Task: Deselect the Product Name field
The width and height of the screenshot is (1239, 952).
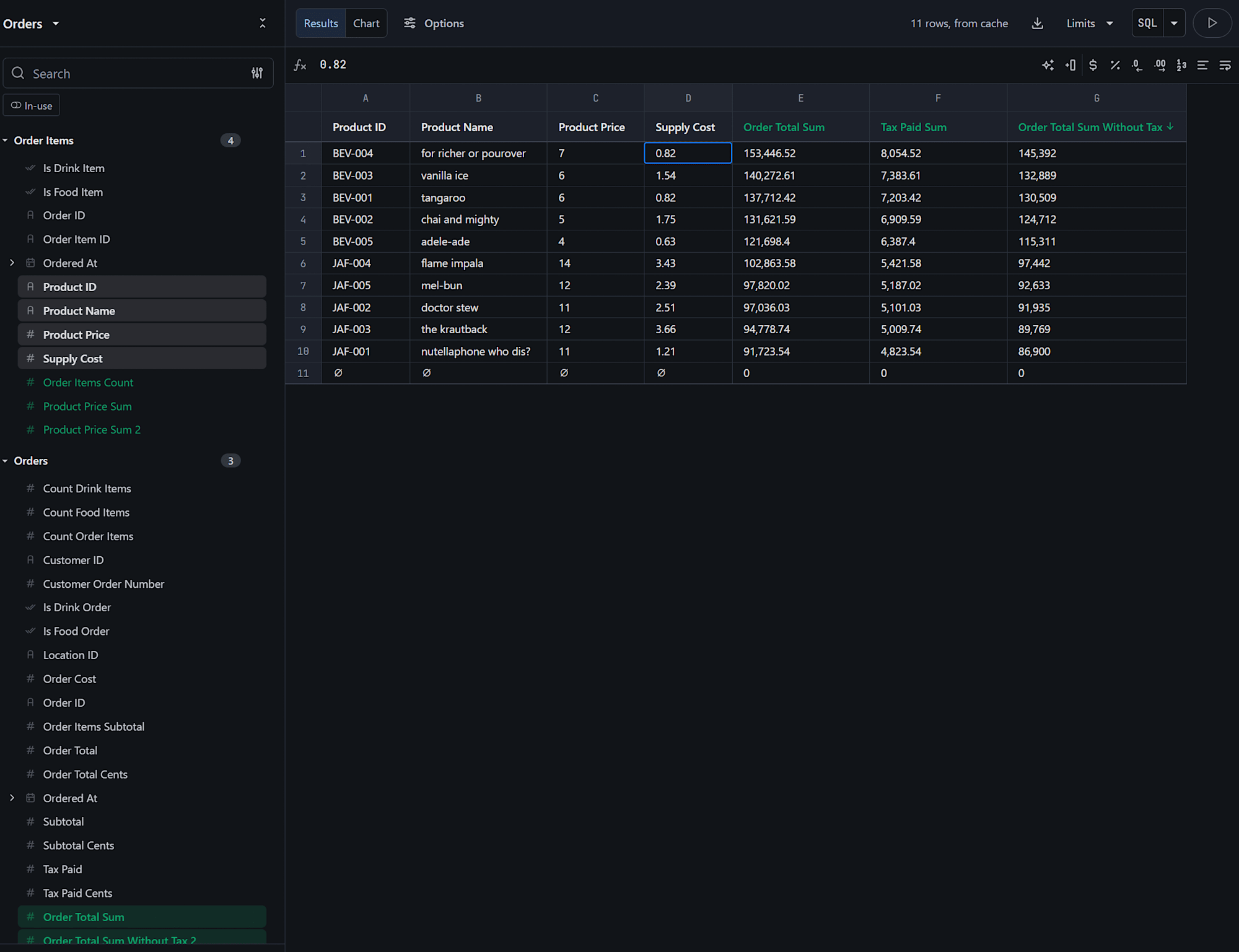Action: pos(142,310)
